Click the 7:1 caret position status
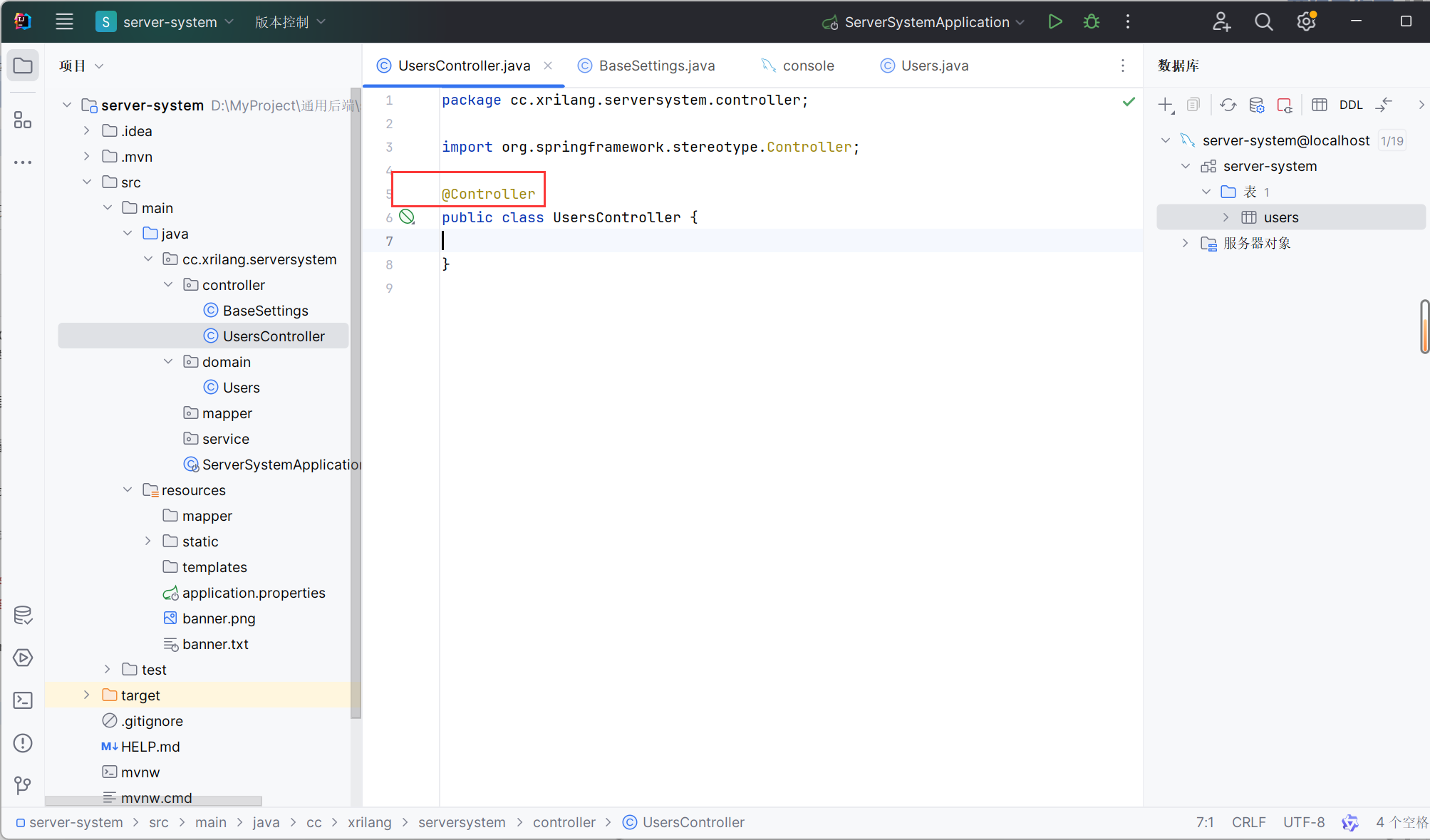The height and width of the screenshot is (840, 1430). 1205,823
